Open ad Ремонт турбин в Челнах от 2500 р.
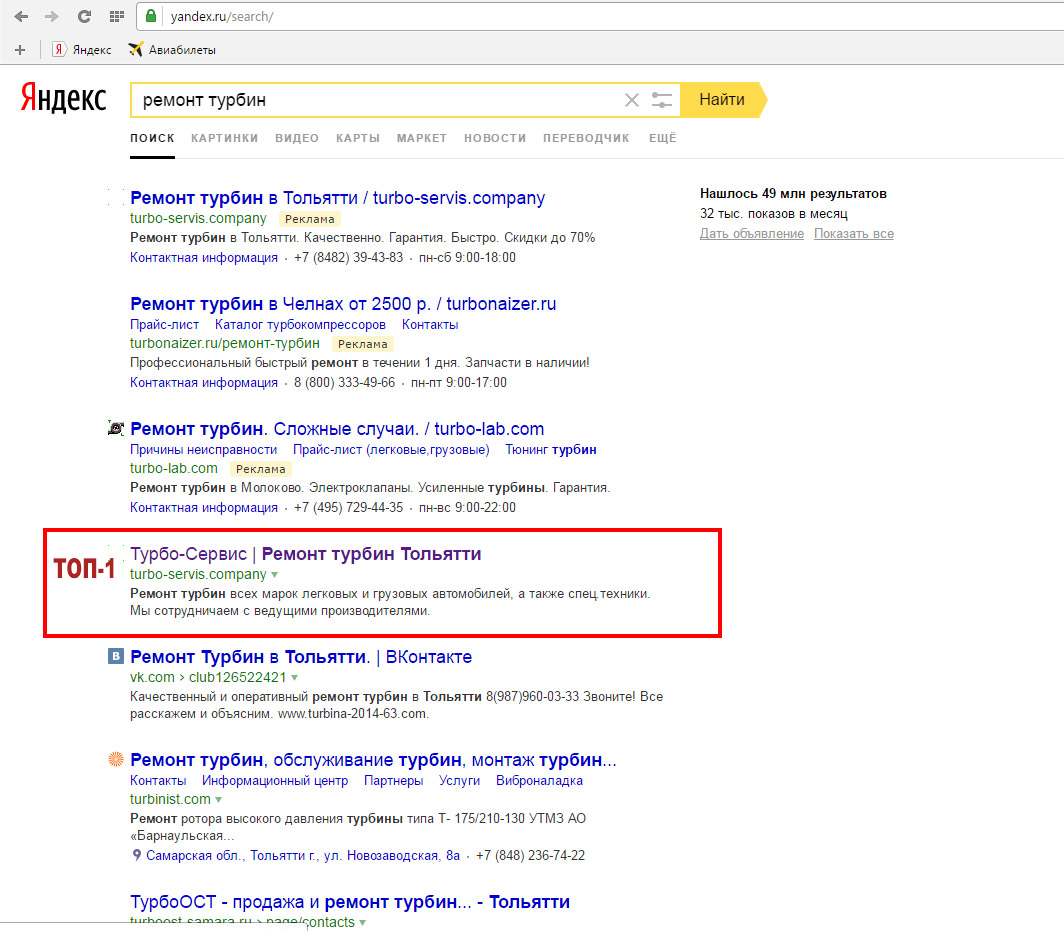This screenshot has width=1064, height=931. [343, 303]
